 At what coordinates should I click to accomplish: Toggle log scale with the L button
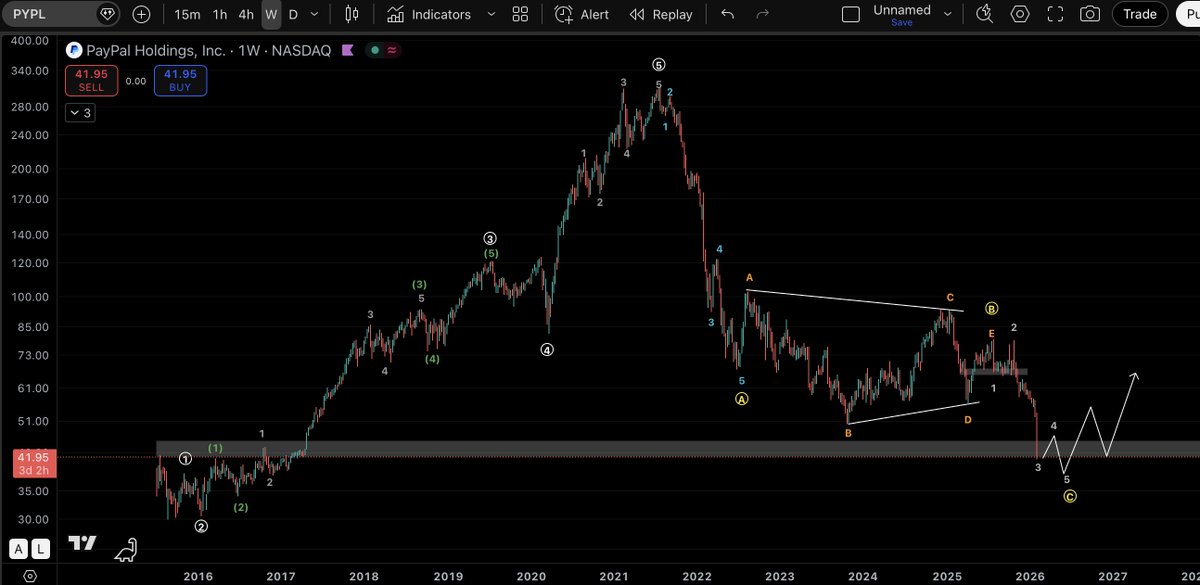[x=40, y=549]
